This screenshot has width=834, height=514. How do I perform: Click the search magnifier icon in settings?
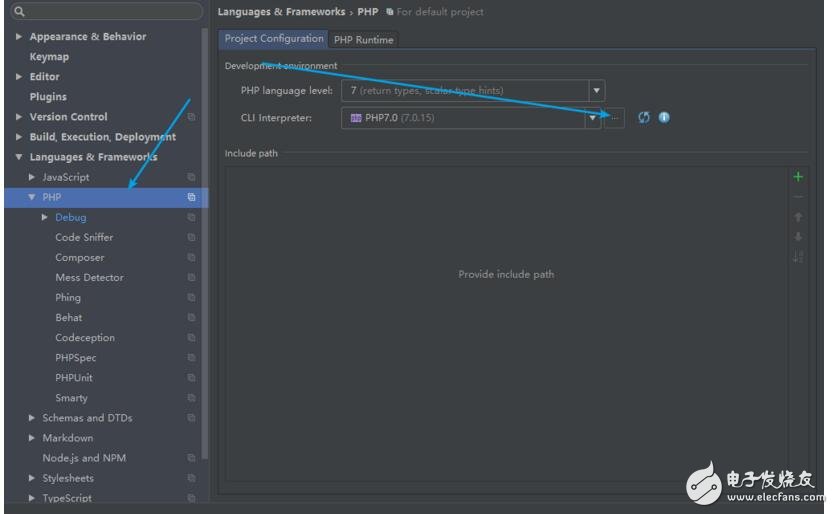19,12
